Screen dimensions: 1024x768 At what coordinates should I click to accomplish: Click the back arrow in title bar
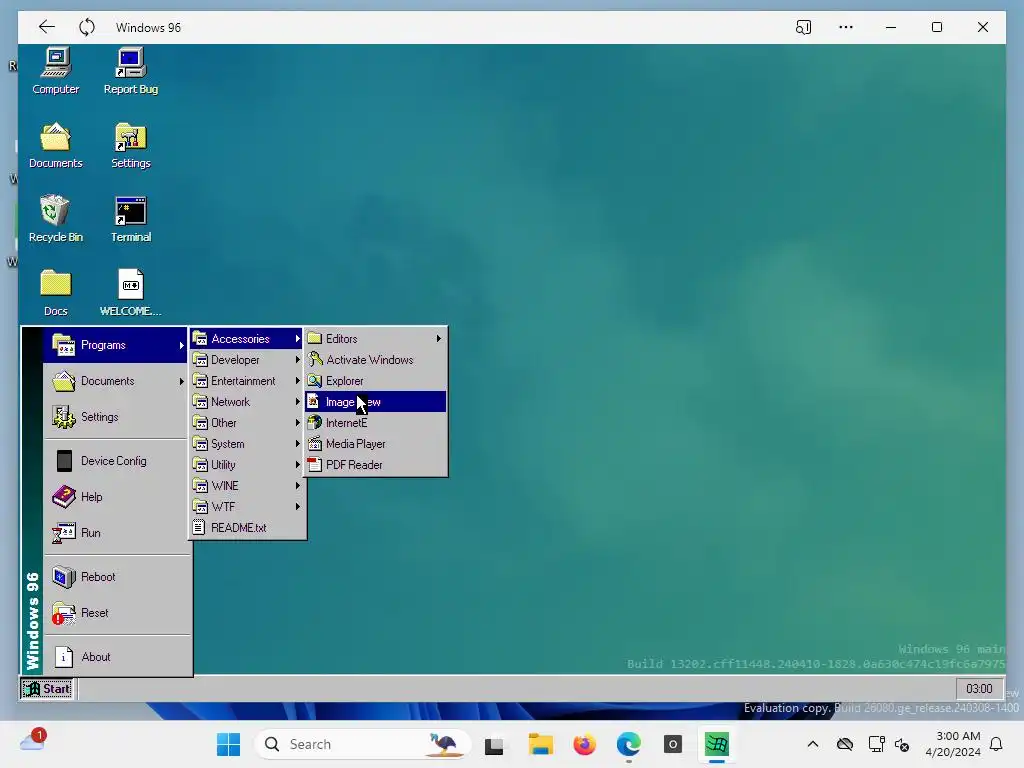click(46, 27)
